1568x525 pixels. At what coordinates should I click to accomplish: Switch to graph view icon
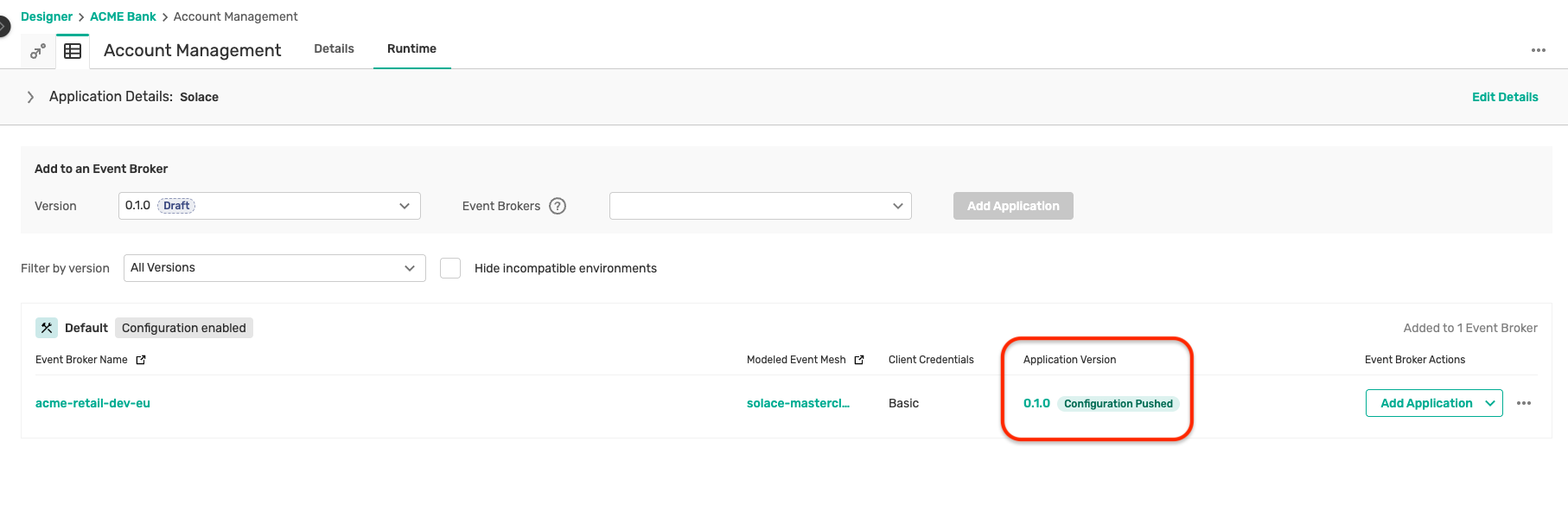[37, 52]
